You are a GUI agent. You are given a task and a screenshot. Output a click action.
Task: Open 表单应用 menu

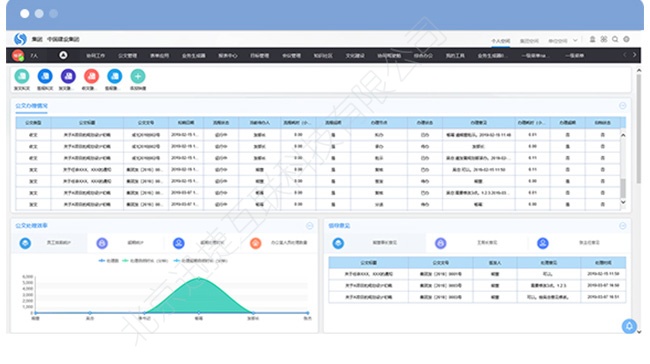coord(159,56)
